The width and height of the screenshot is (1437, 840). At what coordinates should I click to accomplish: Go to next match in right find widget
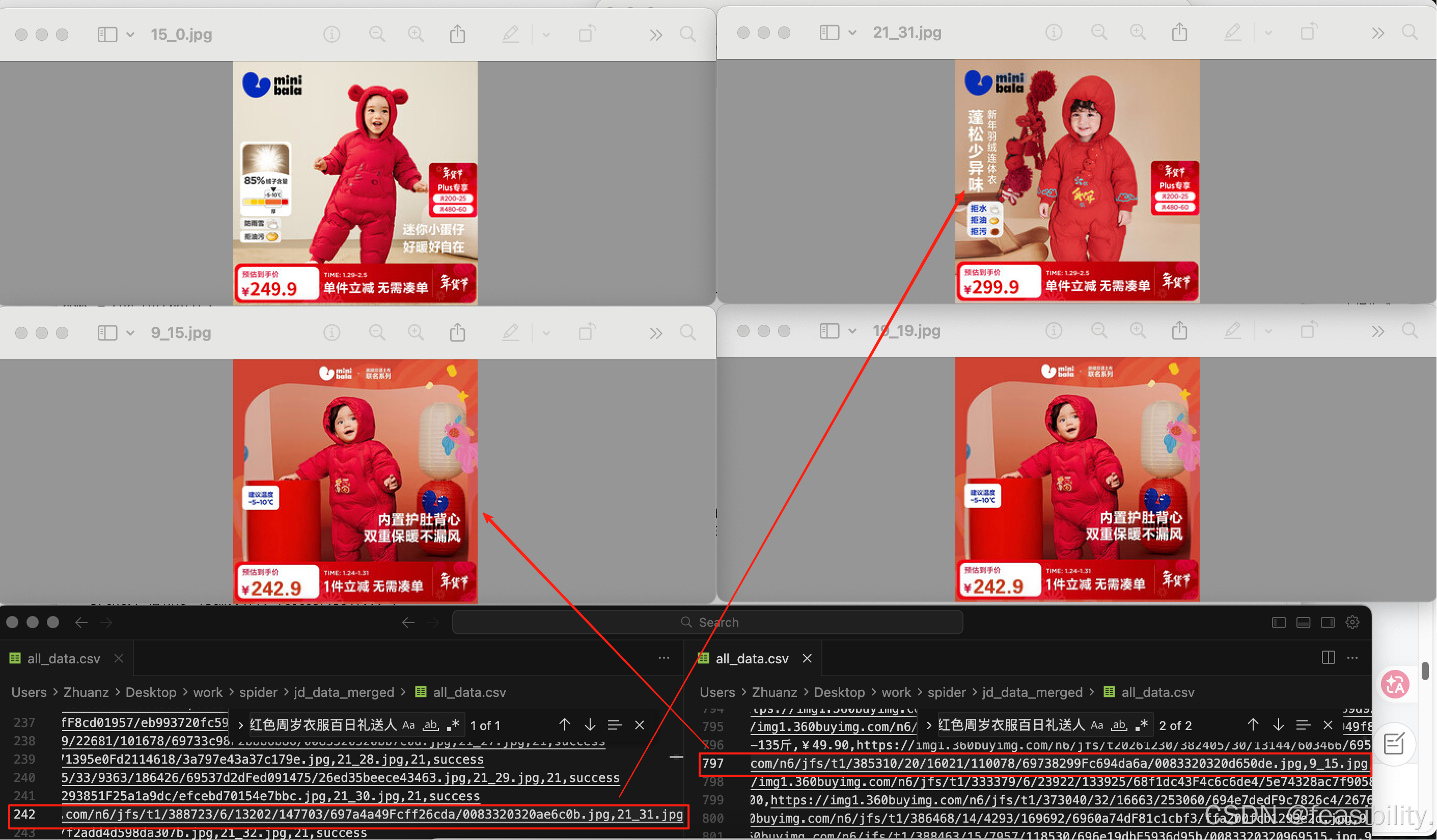point(1278,725)
